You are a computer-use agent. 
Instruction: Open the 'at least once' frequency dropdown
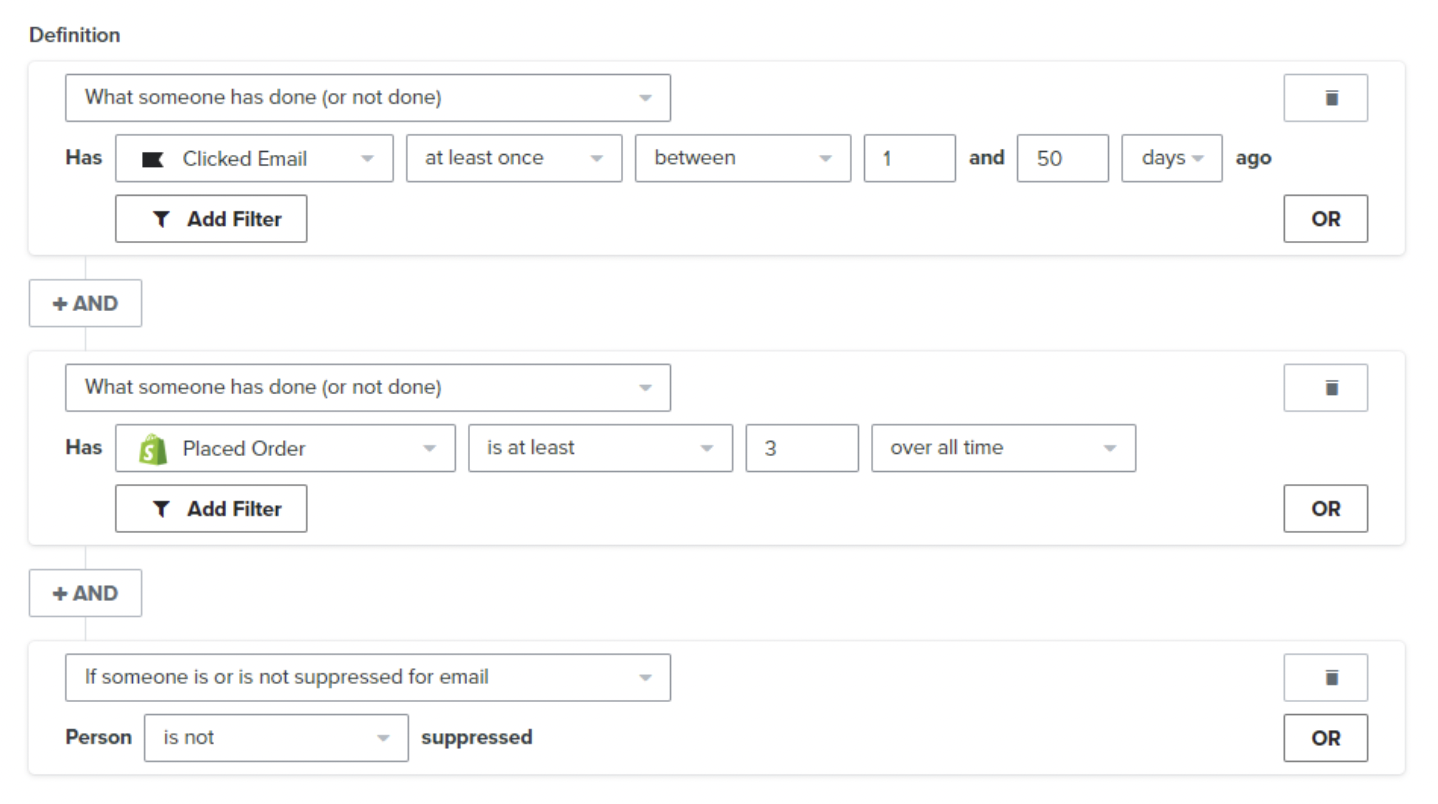click(x=514, y=158)
